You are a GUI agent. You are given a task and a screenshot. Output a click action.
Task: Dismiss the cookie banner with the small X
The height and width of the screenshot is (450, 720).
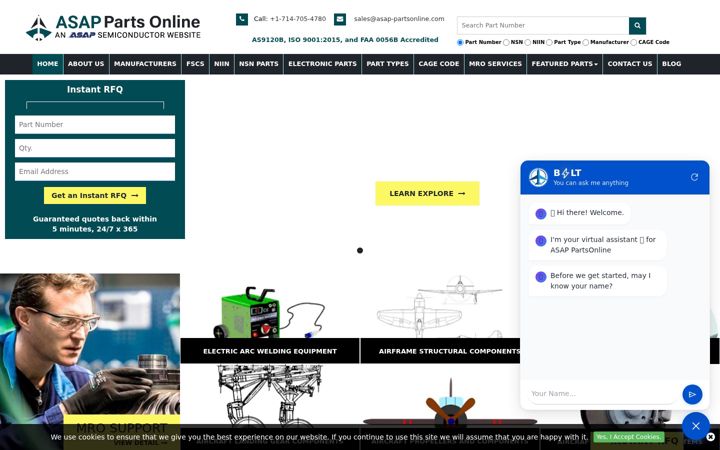pyautogui.click(x=711, y=437)
